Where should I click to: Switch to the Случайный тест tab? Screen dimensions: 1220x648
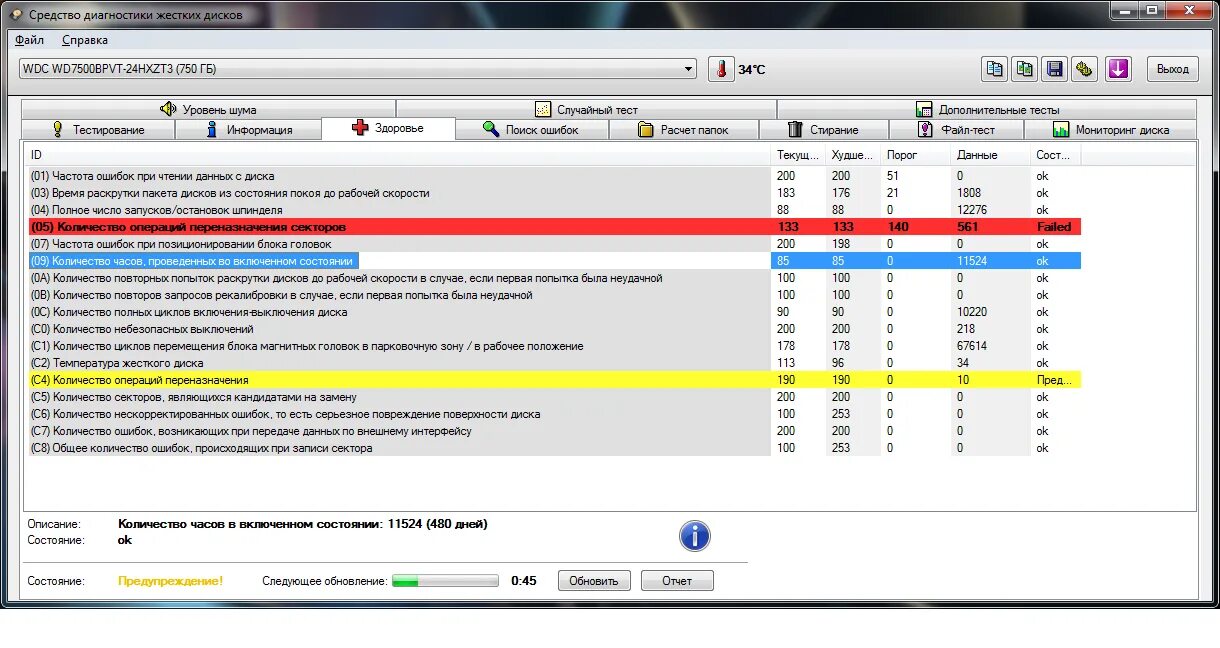586,110
